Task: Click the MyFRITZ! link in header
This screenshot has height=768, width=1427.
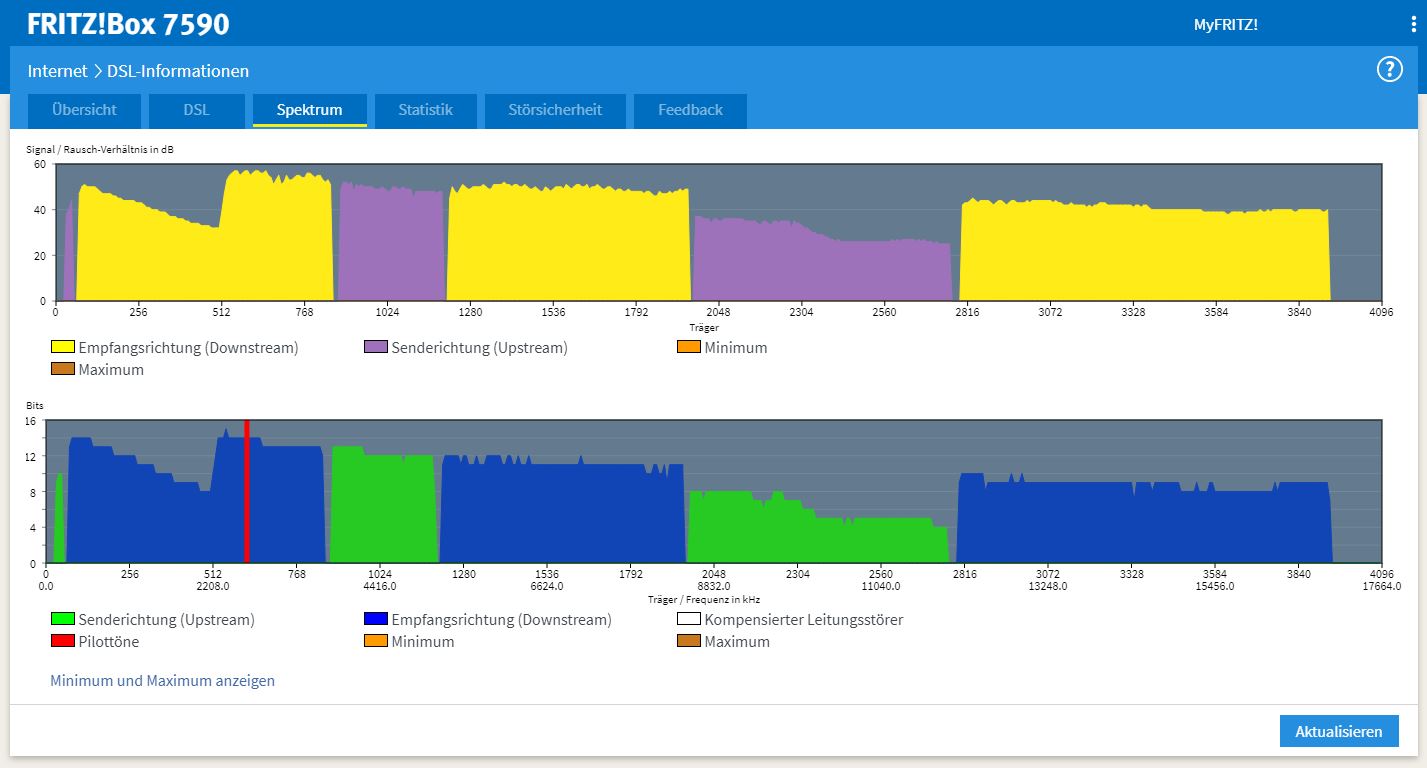Action: (1225, 24)
